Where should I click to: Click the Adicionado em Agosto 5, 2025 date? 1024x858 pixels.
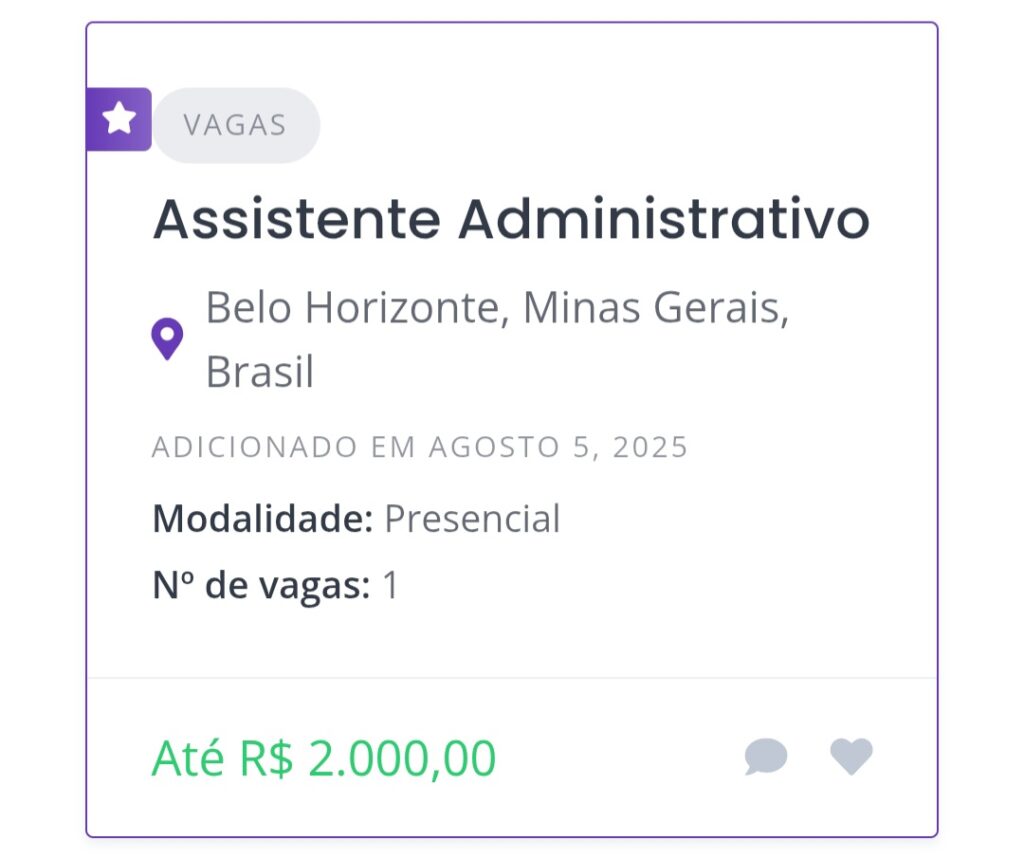click(420, 447)
